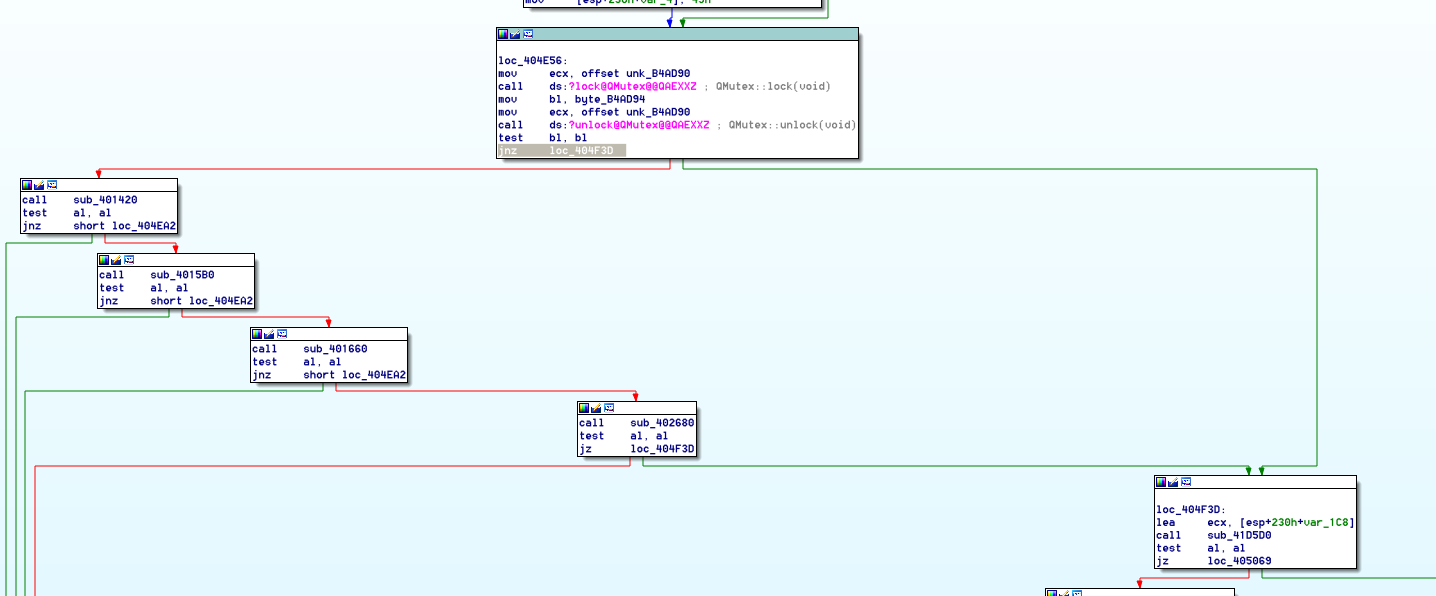The width and height of the screenshot is (1436, 596).
Task: Click the byte_B4AD94 operand
Action: pyautogui.click(x=610, y=100)
